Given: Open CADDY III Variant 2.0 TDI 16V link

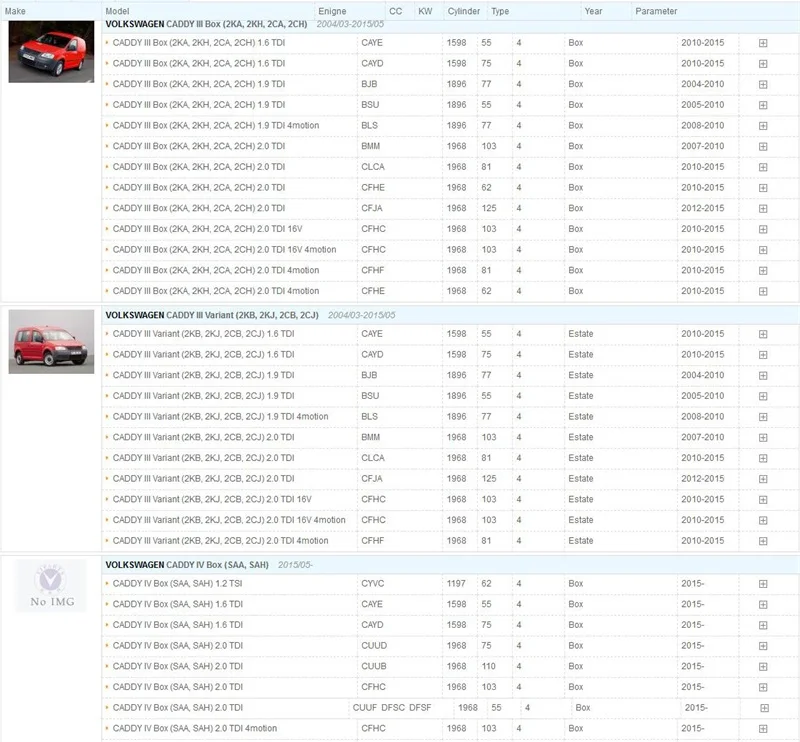Looking at the screenshot, I should click(212, 499).
